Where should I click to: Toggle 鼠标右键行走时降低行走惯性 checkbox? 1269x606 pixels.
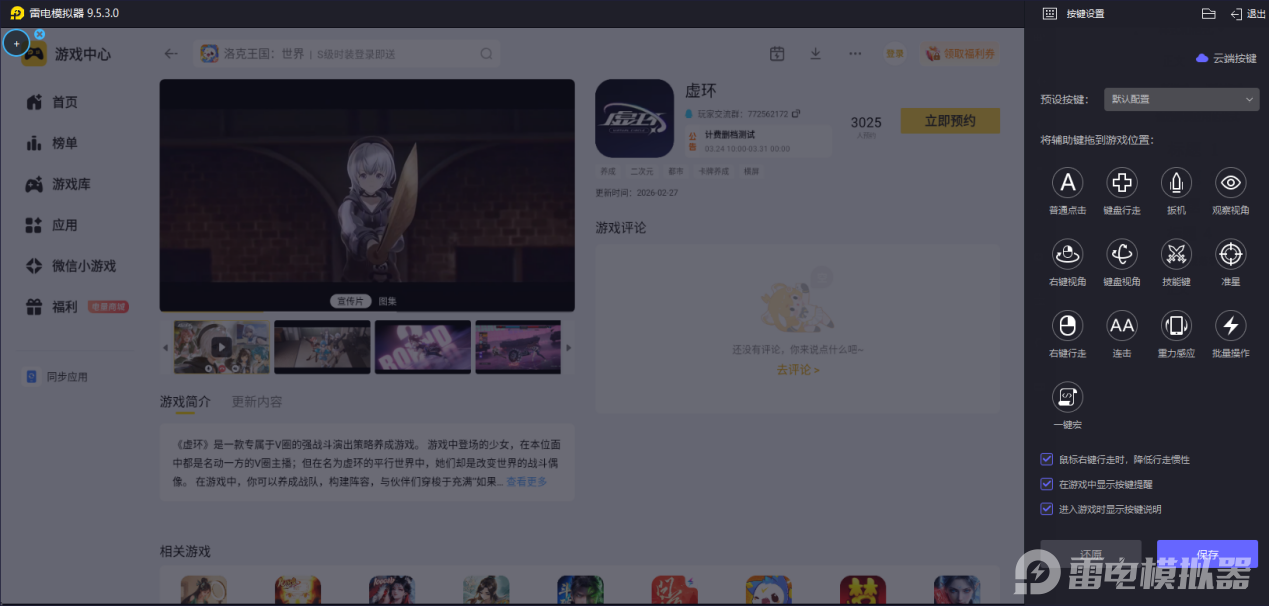pos(1047,459)
